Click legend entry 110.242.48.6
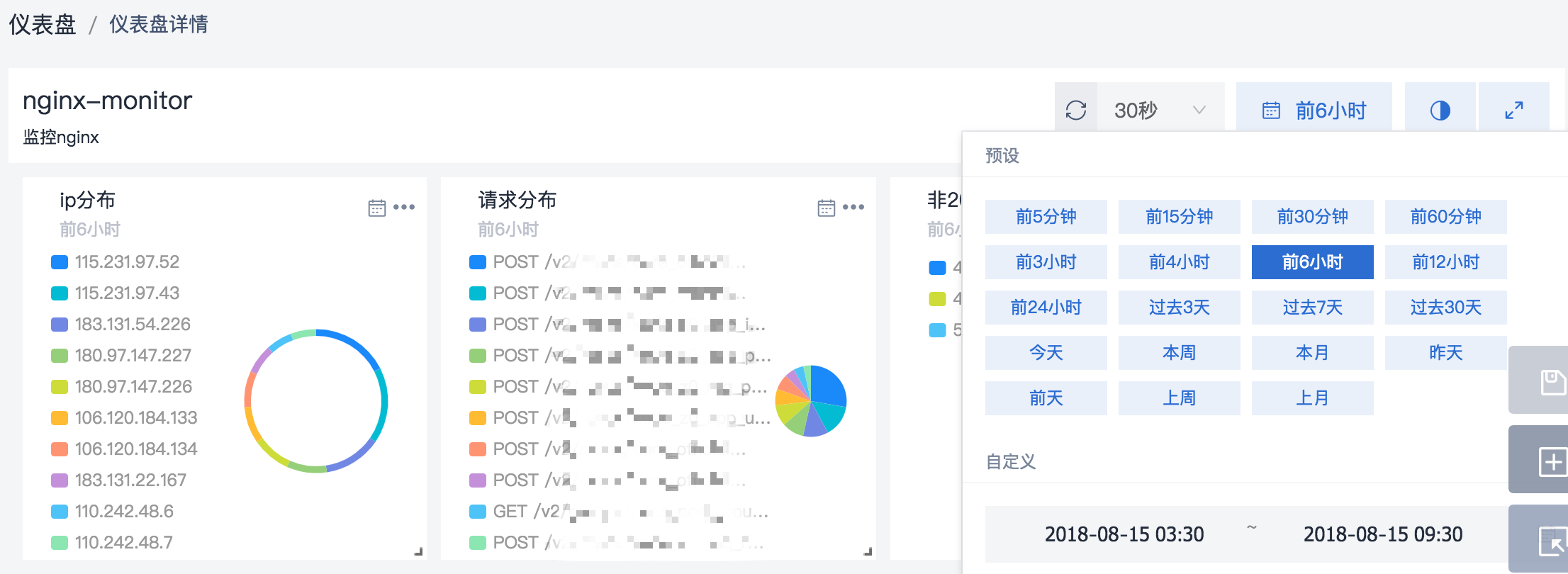 (x=112, y=512)
